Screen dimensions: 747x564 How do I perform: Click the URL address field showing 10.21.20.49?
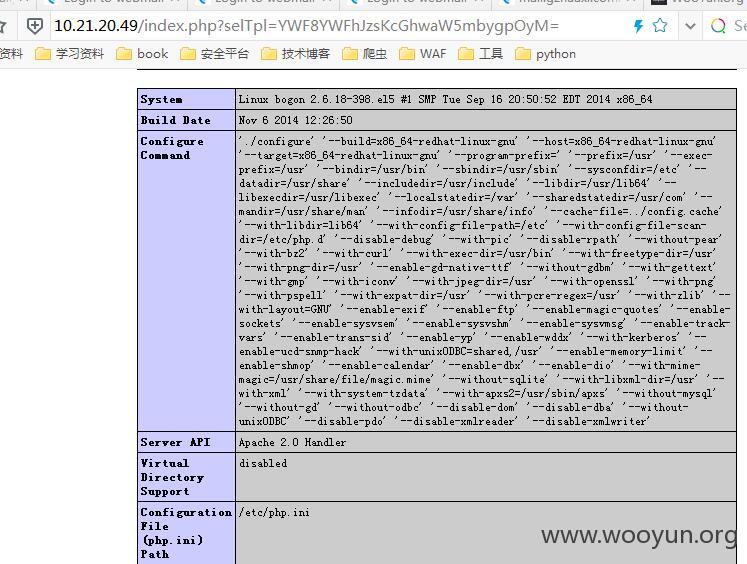(x=300, y=26)
